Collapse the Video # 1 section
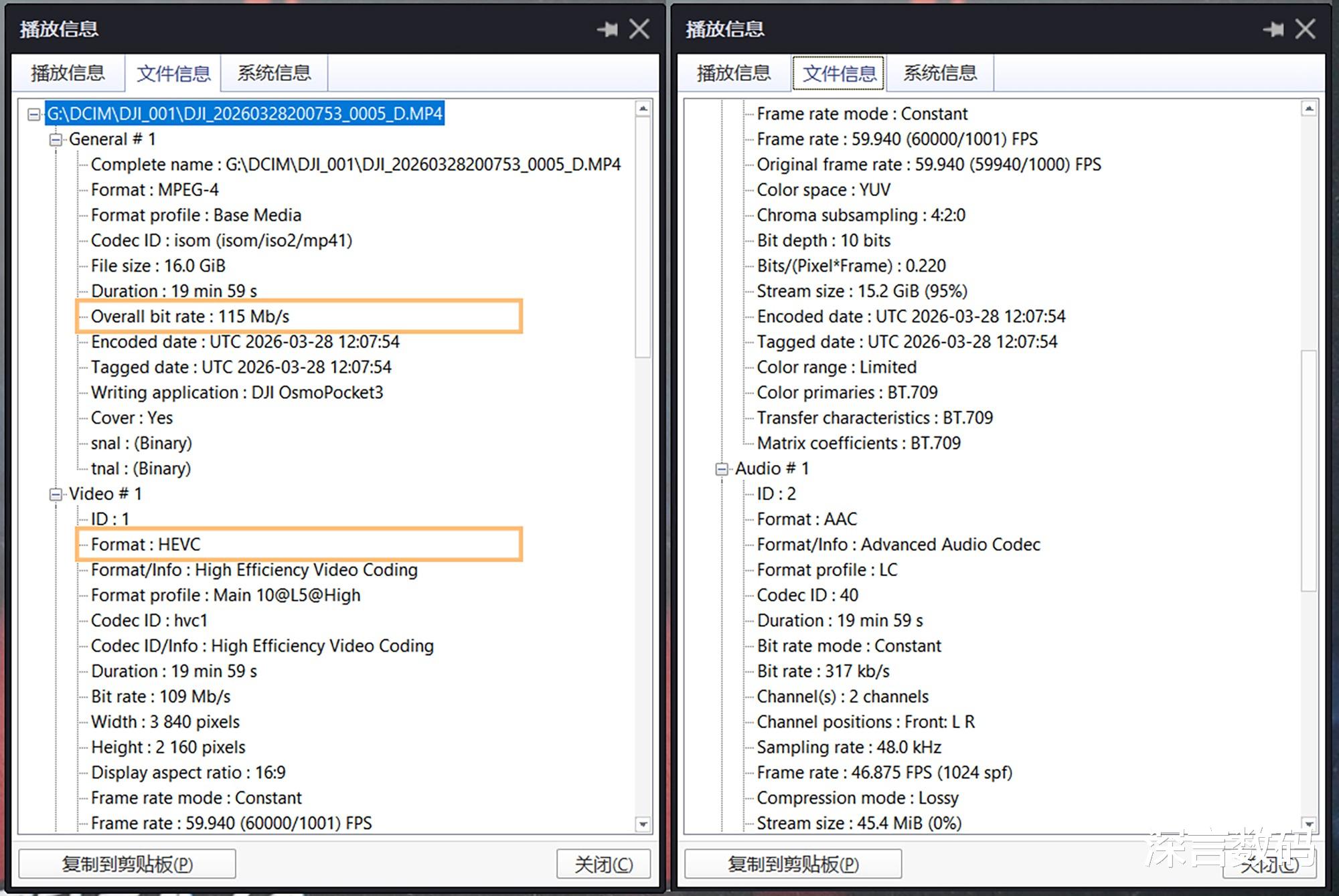The height and width of the screenshot is (896, 1339). coord(56,495)
